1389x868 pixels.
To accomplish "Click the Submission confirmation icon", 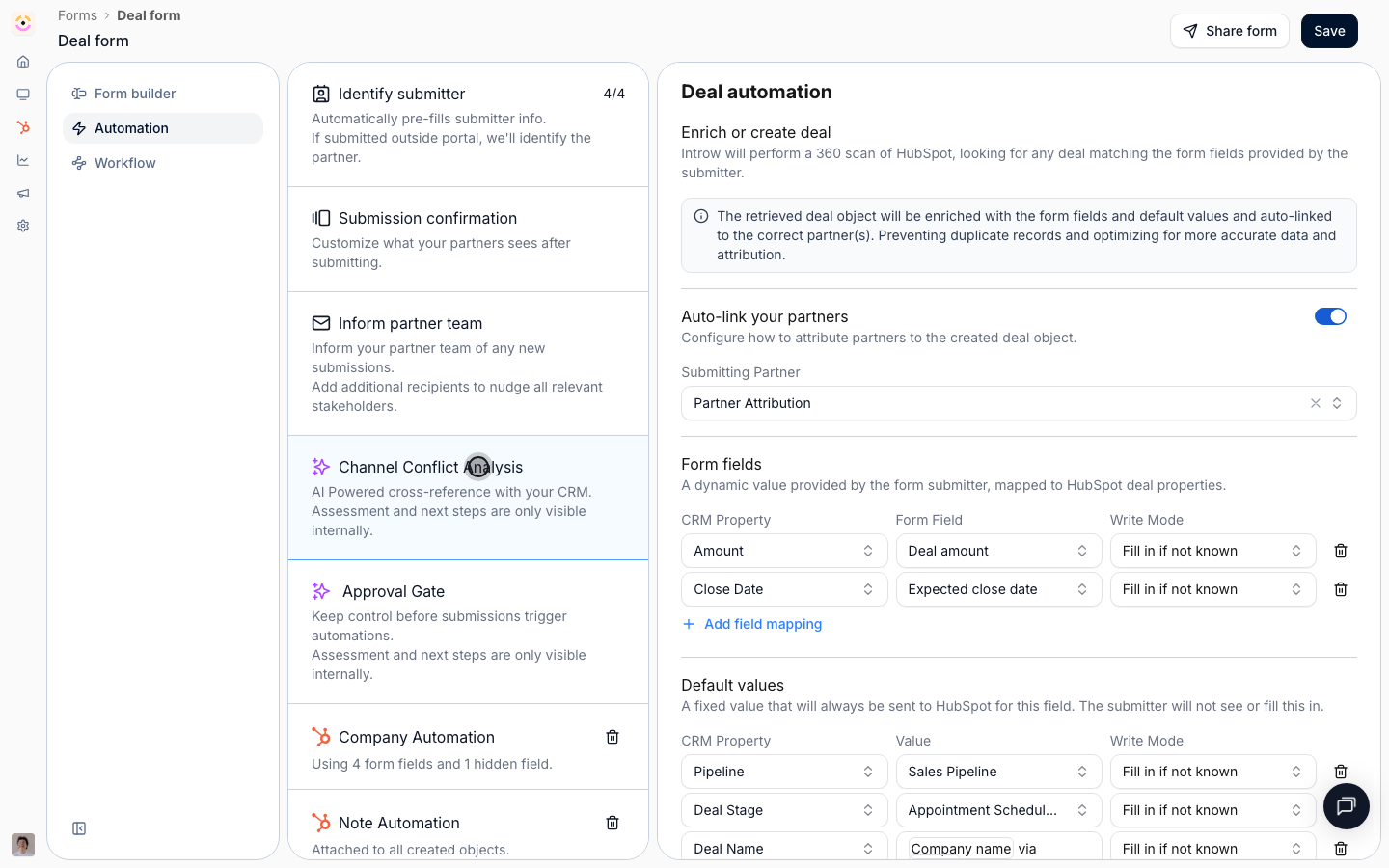I will point(321,218).
